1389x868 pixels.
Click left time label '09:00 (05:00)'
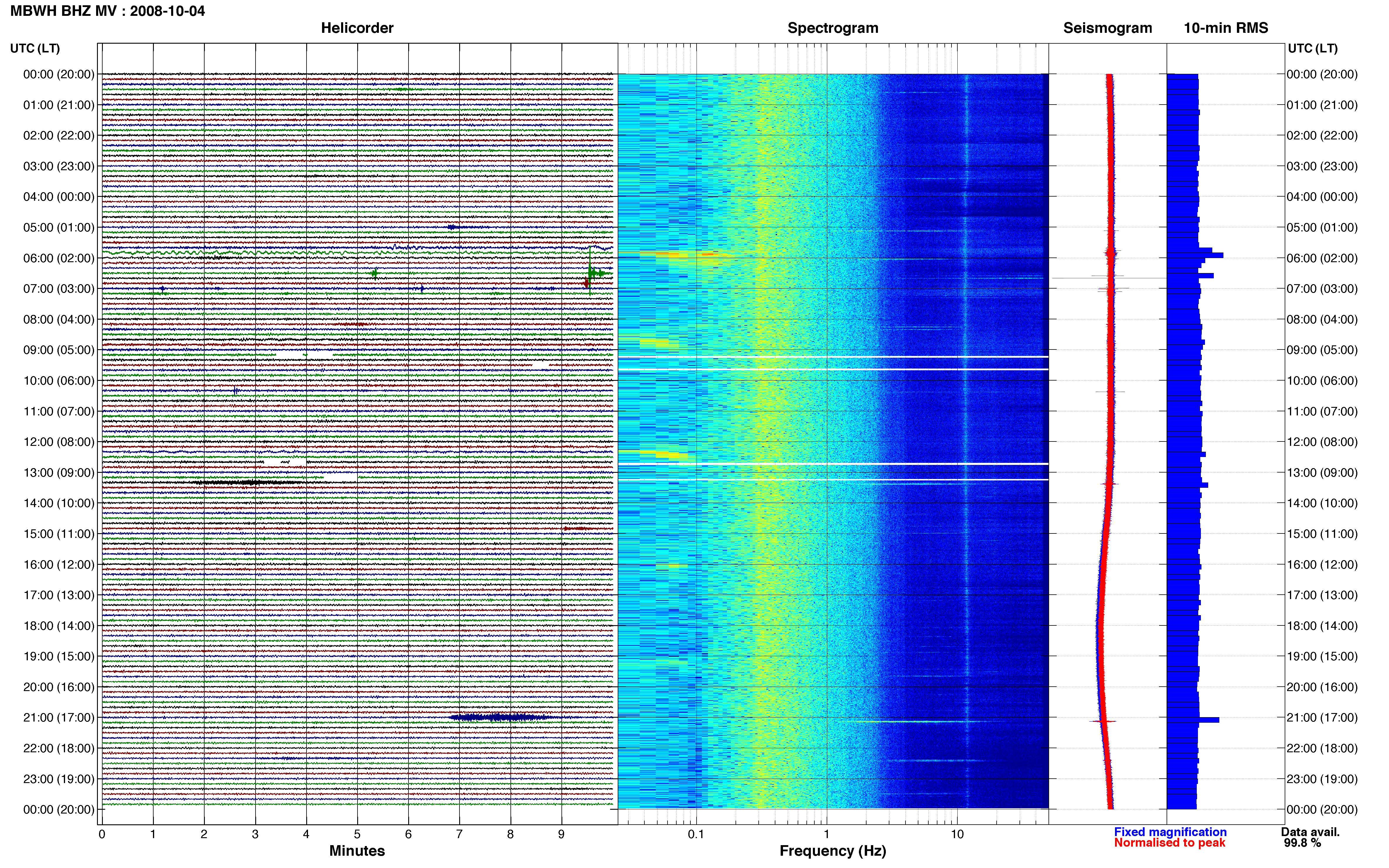tap(59, 349)
